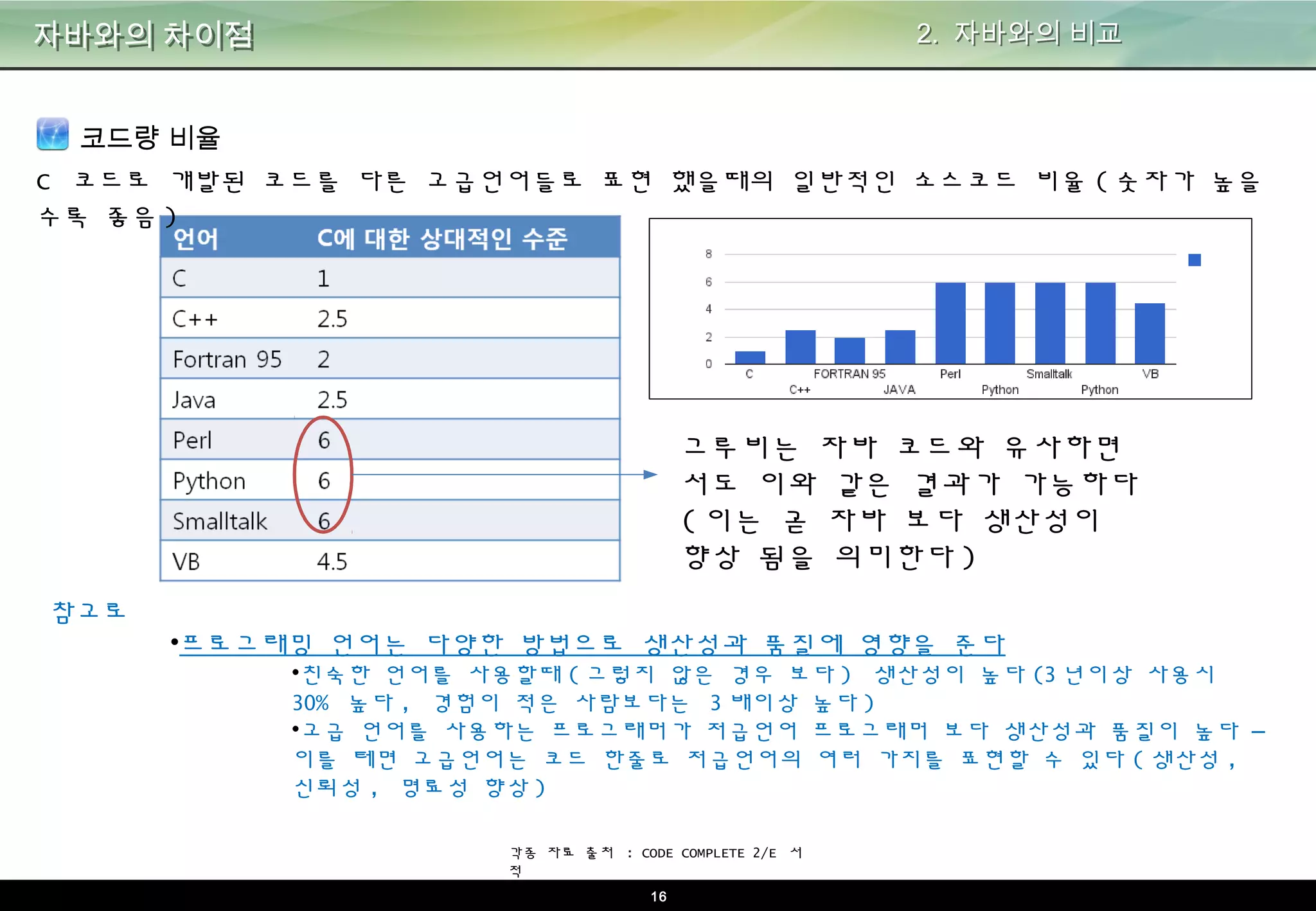Open the underlined link 프로그래밍 언어는 다양한 방법으로
The height and width of the screenshot is (911, 1316).
591,643
